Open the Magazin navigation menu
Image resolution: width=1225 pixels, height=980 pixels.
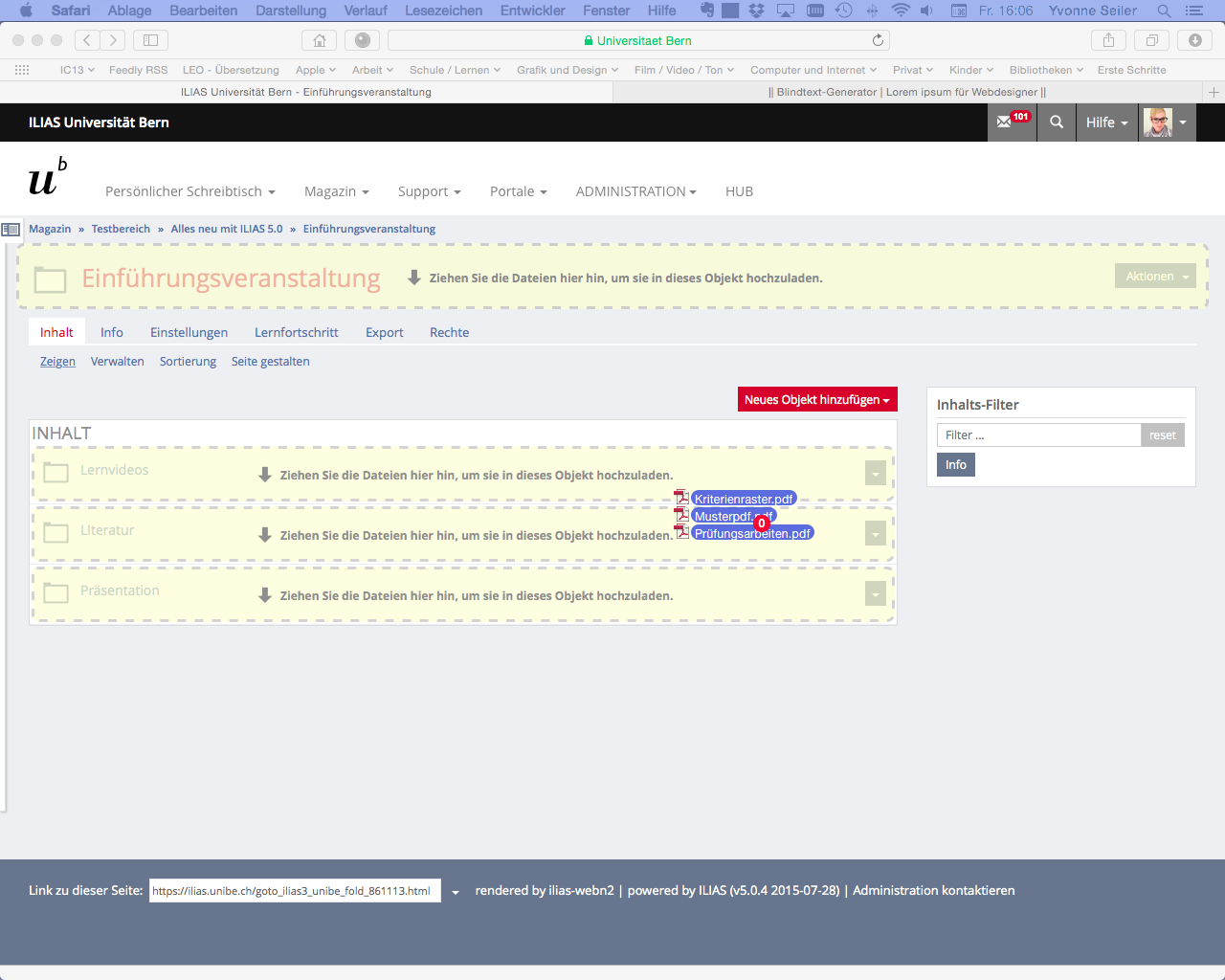(x=336, y=191)
